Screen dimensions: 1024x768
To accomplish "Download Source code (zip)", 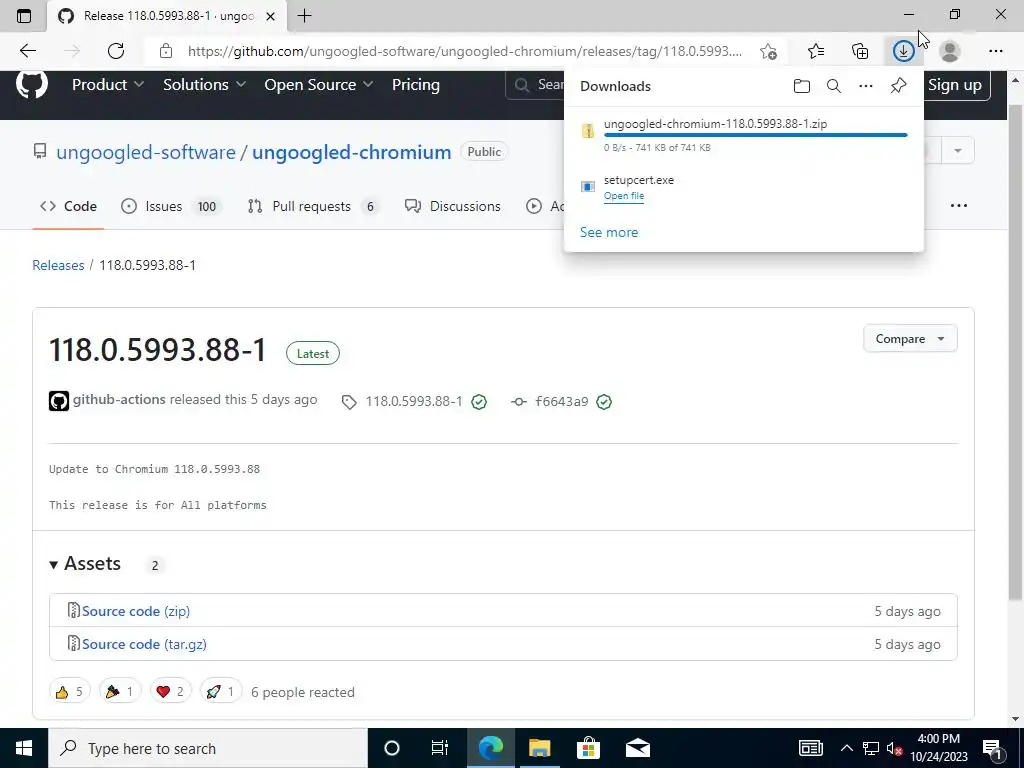I will [x=136, y=611].
